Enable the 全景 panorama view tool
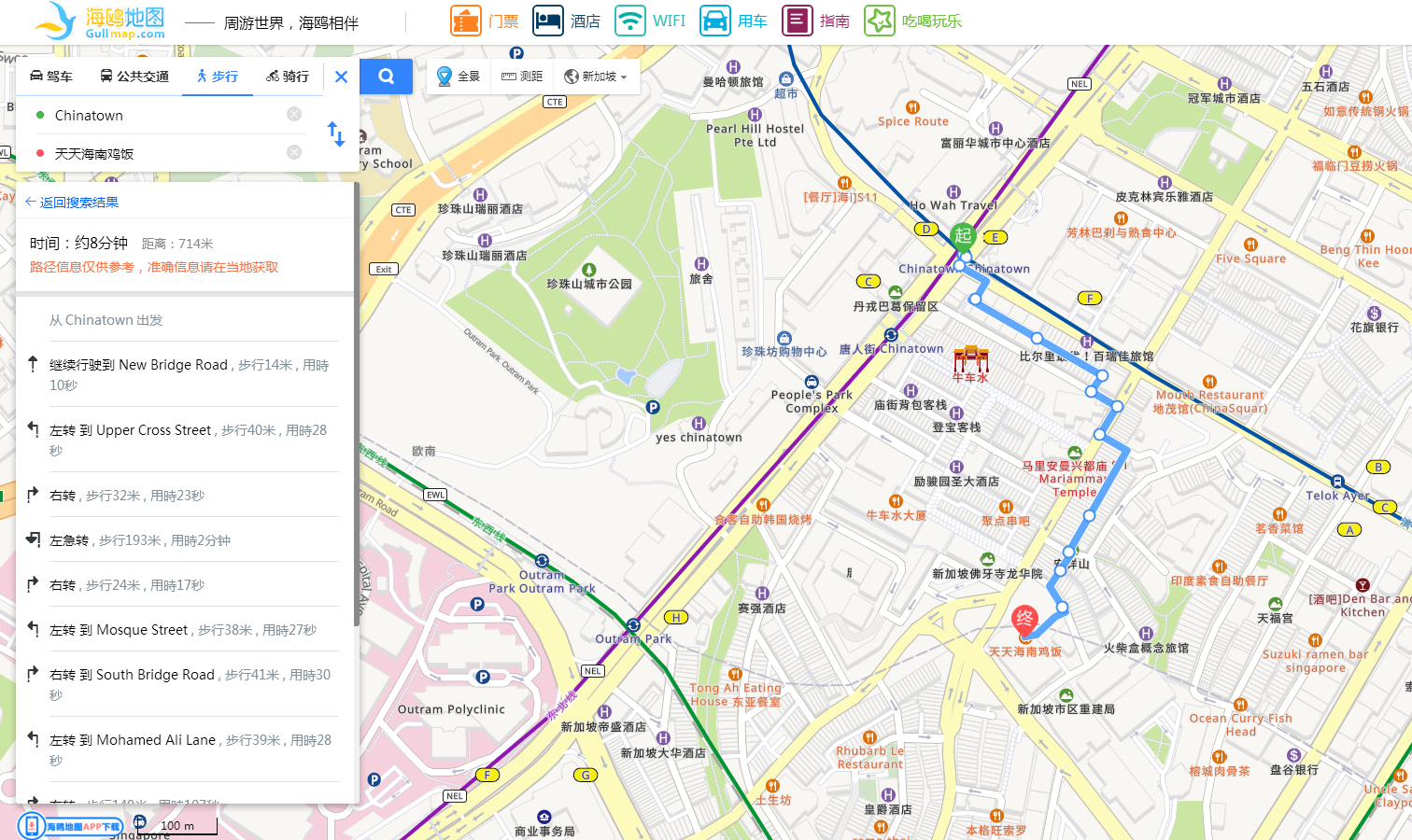This screenshot has width=1412, height=840. pyautogui.click(x=458, y=77)
